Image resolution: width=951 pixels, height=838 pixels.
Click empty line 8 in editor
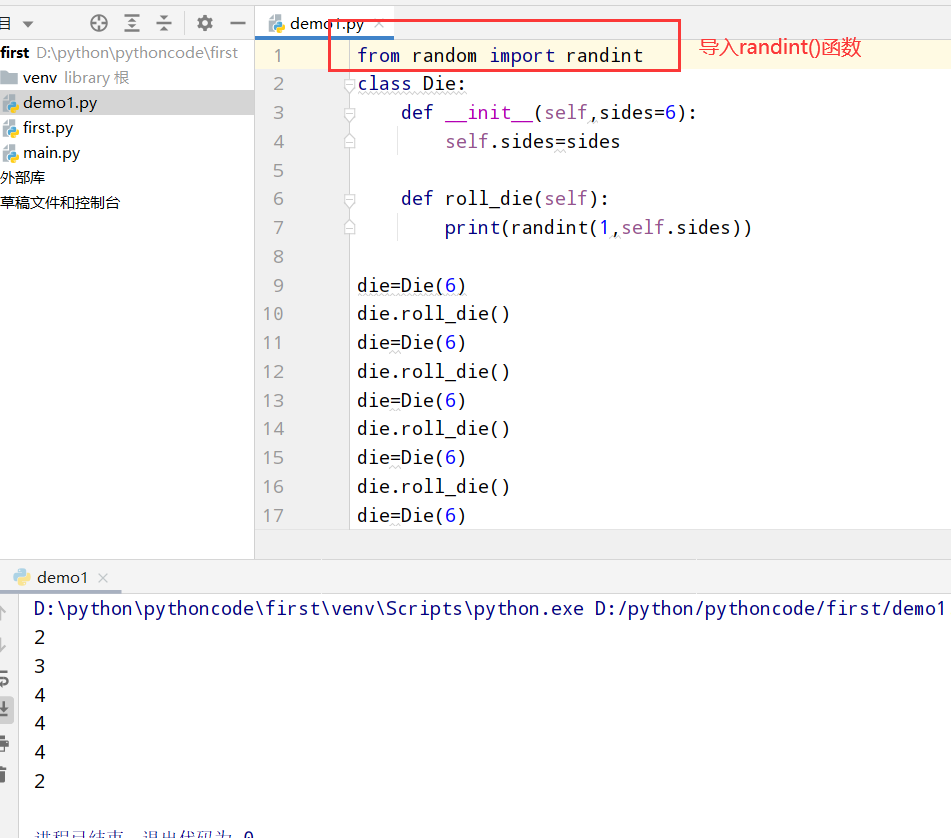649,256
